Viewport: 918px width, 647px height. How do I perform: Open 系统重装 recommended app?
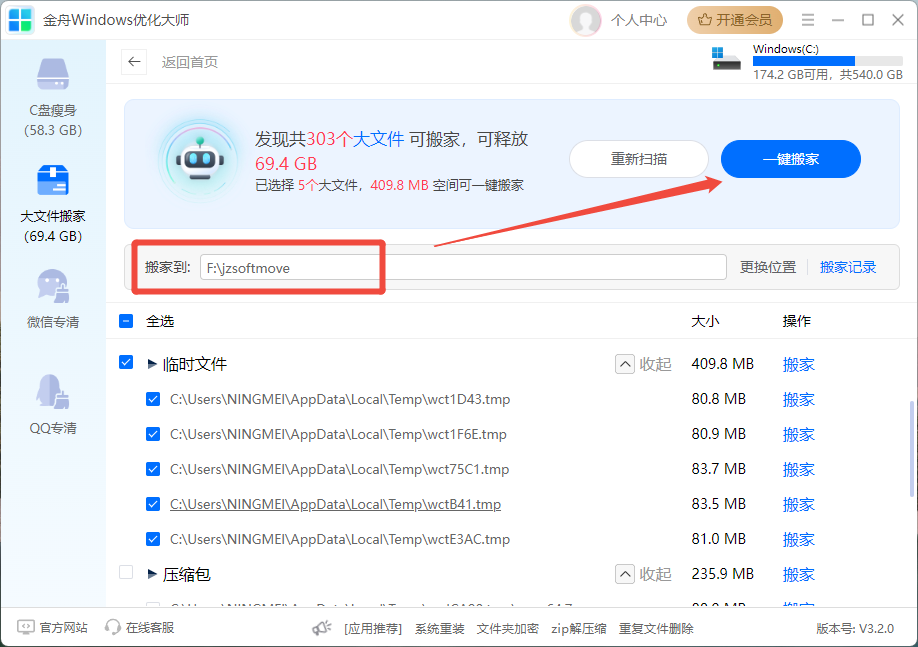440,628
